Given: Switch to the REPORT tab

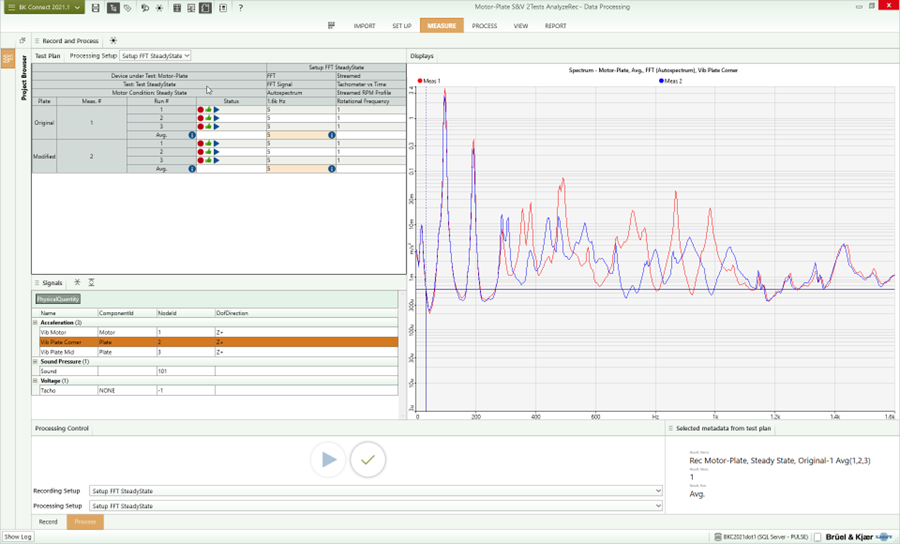Looking at the screenshot, I should (x=555, y=26).
